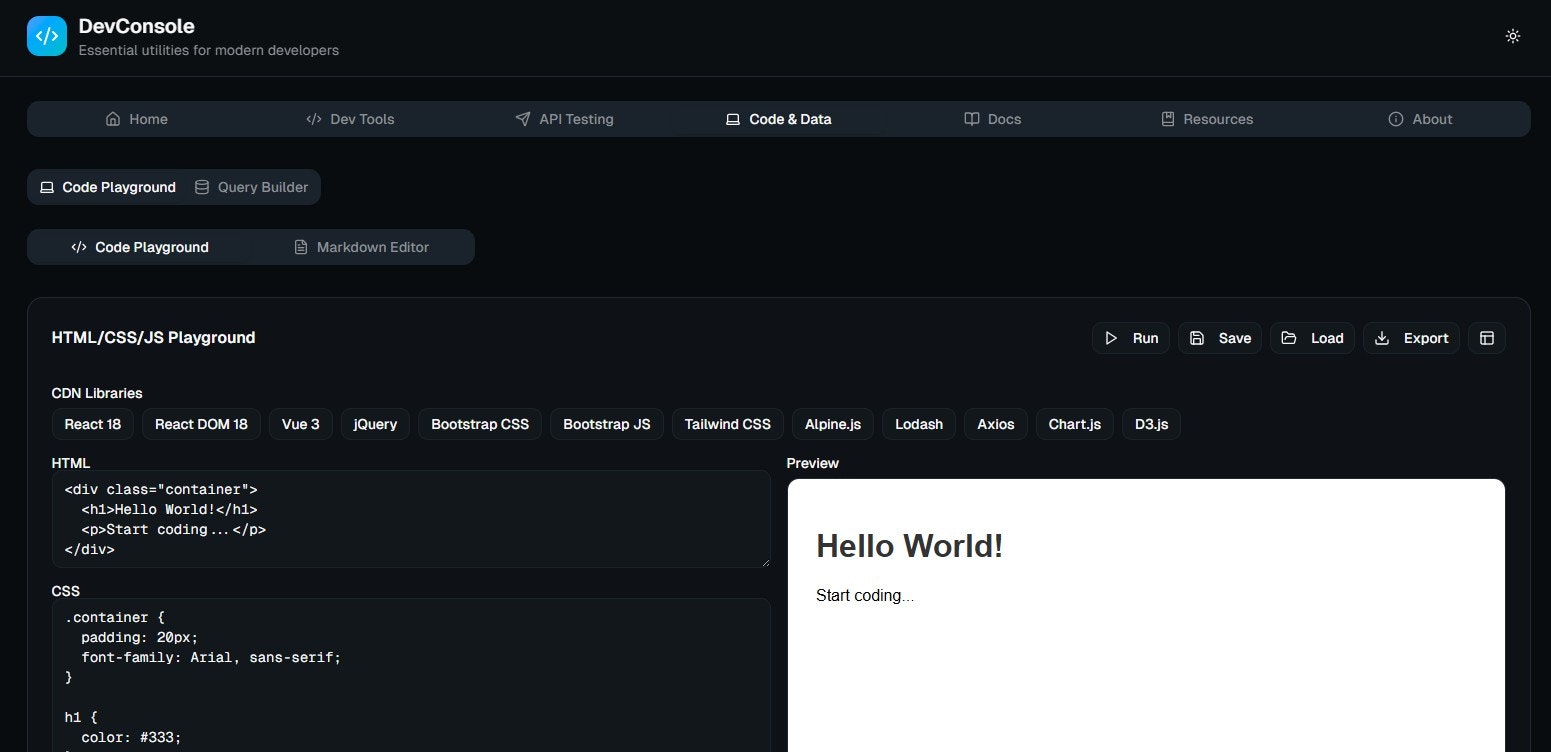Enable the React 18 CDN library

[x=92, y=424]
